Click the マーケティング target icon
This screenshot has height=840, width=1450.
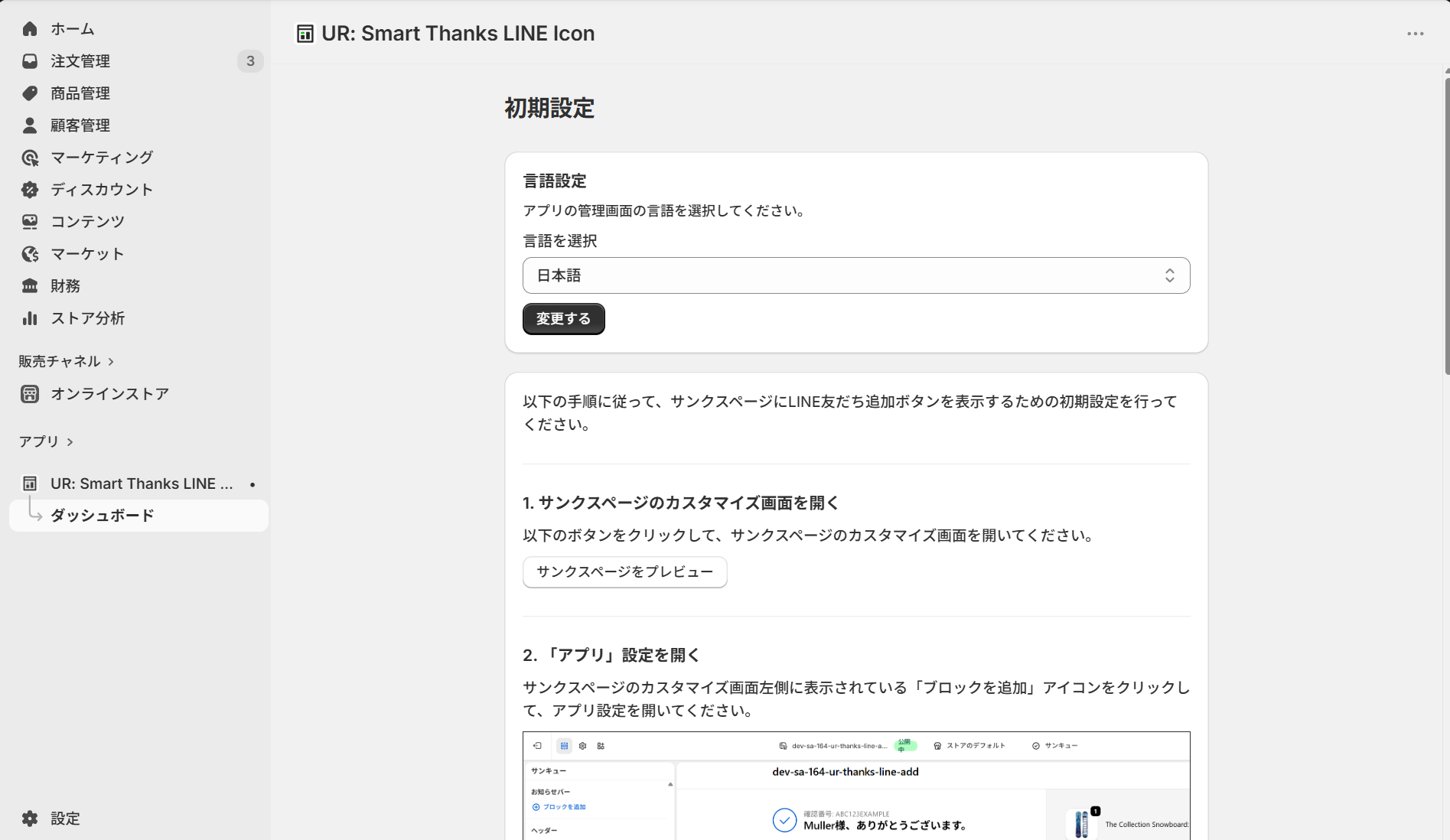[x=30, y=158]
